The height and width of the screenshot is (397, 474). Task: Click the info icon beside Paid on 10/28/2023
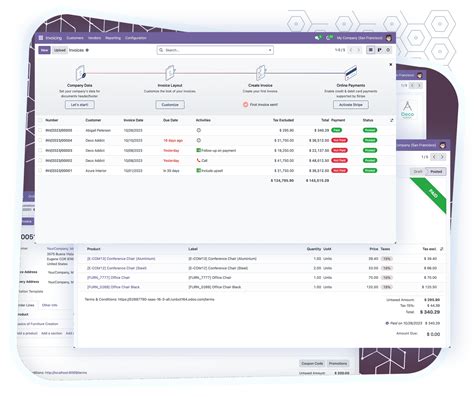pos(387,323)
